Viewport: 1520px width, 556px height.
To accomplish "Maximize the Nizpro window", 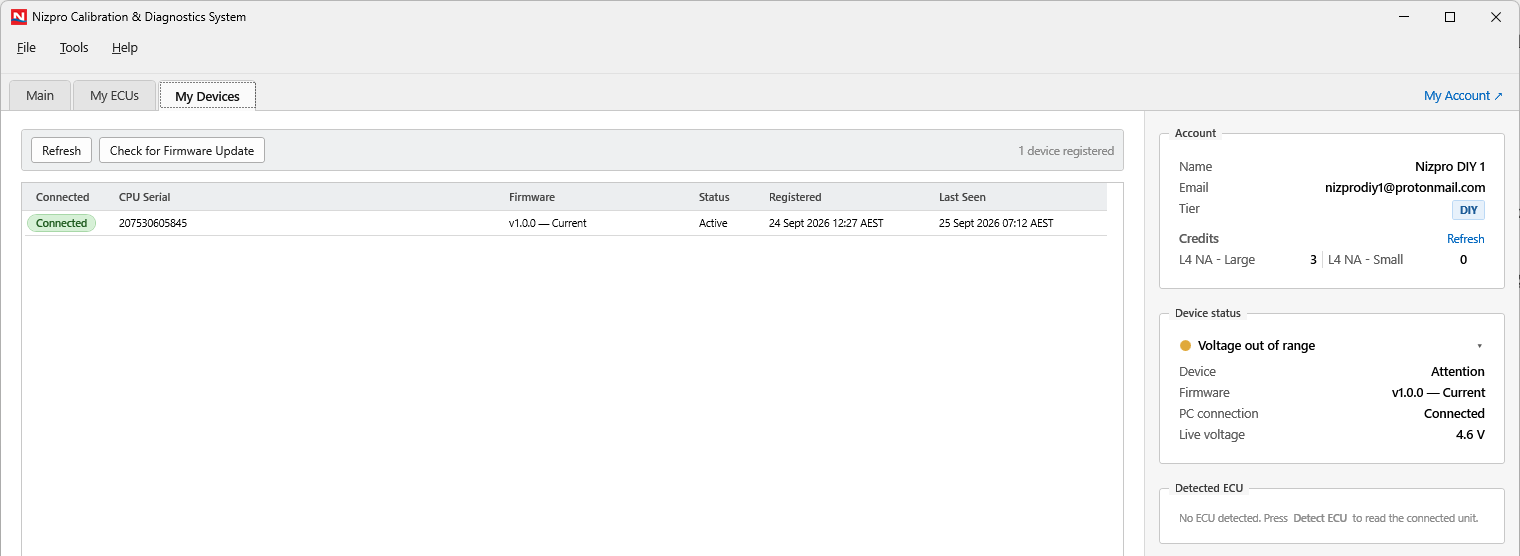I will pyautogui.click(x=1450, y=17).
